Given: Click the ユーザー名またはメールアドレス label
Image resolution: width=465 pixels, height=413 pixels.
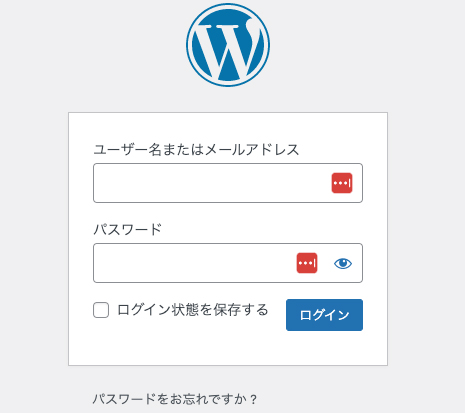Looking at the screenshot, I should pyautogui.click(x=196, y=150).
